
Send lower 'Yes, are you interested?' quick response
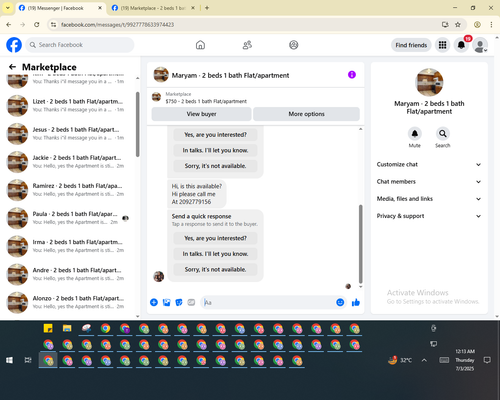point(215,238)
